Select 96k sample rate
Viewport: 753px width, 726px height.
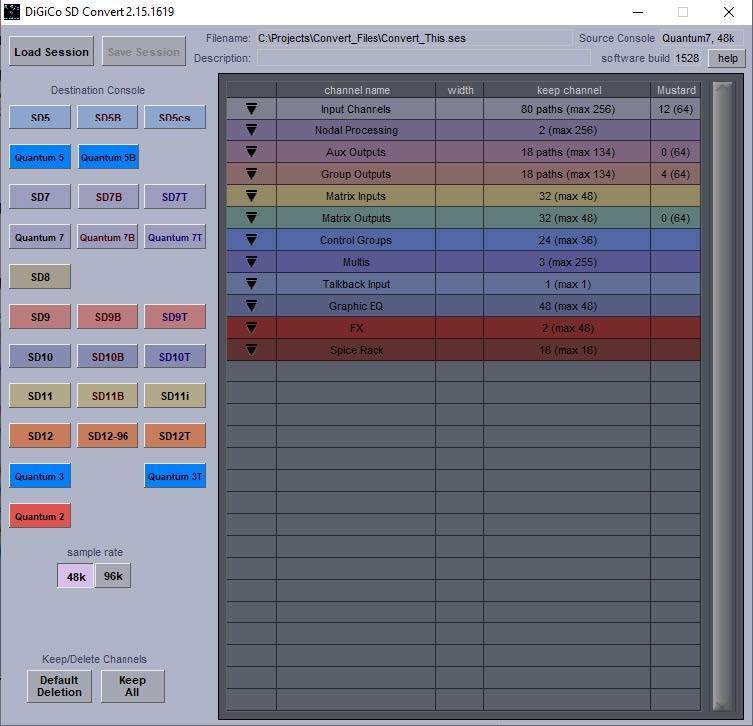(x=113, y=576)
